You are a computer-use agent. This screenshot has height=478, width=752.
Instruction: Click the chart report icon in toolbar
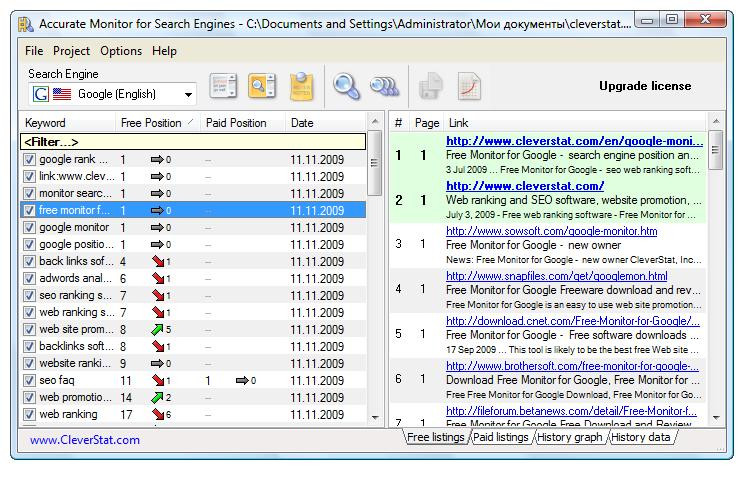pos(469,87)
